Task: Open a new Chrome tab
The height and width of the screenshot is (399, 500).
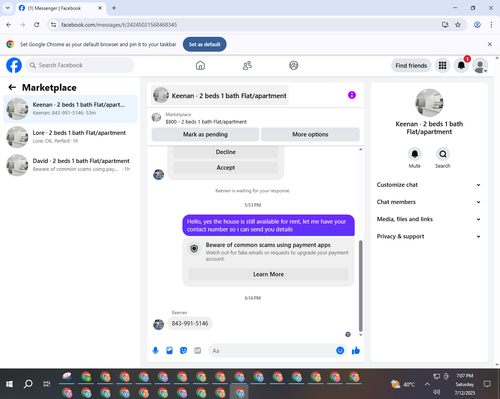Action: tap(114, 8)
